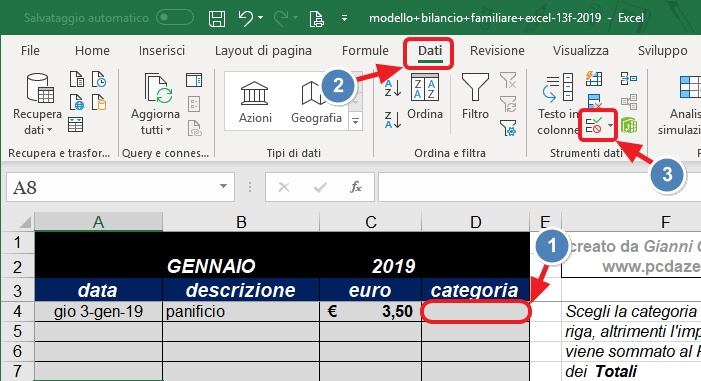Click the Flash Fill lightning icon

click(594, 79)
